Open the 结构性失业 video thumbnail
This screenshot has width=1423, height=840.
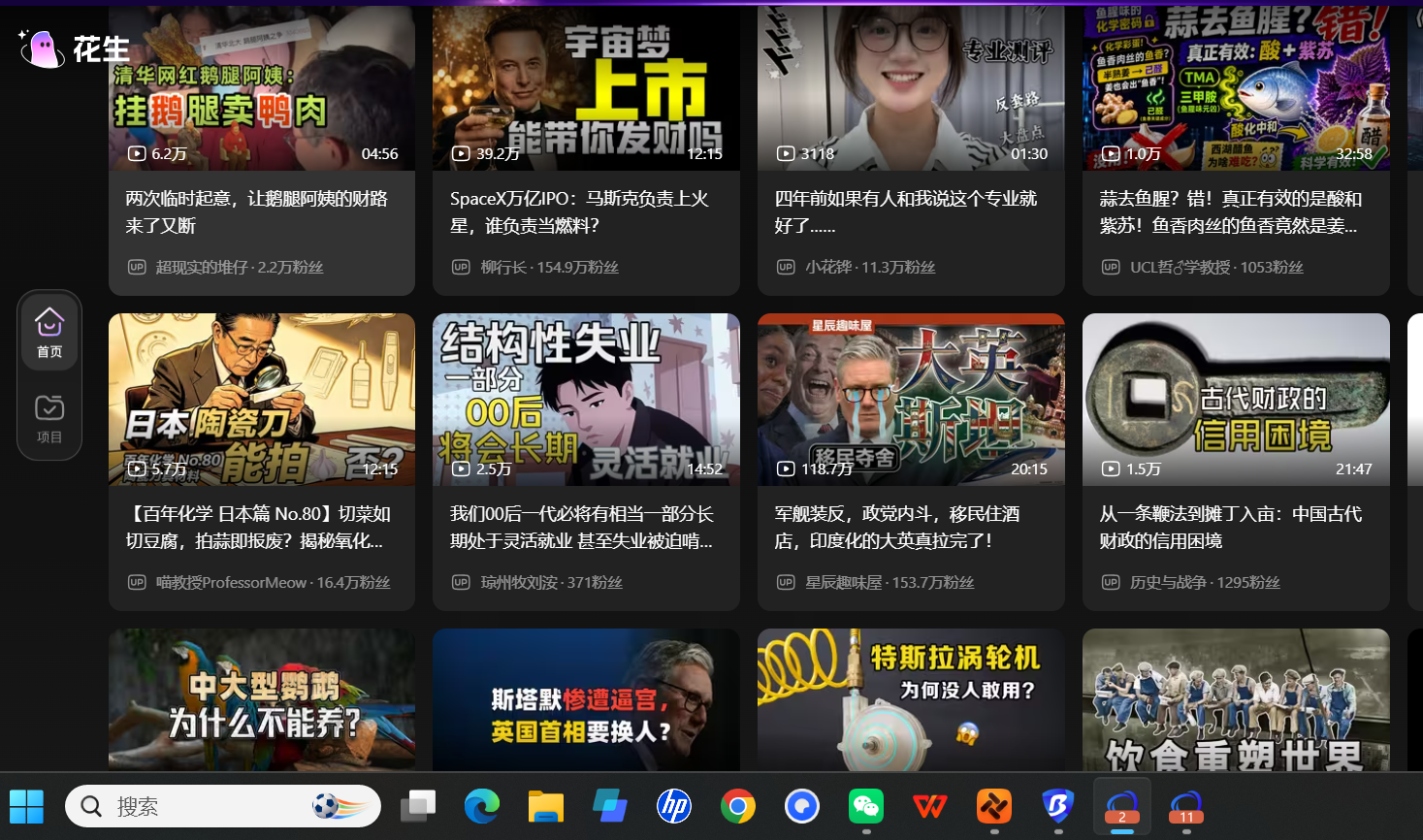pyautogui.click(x=586, y=400)
